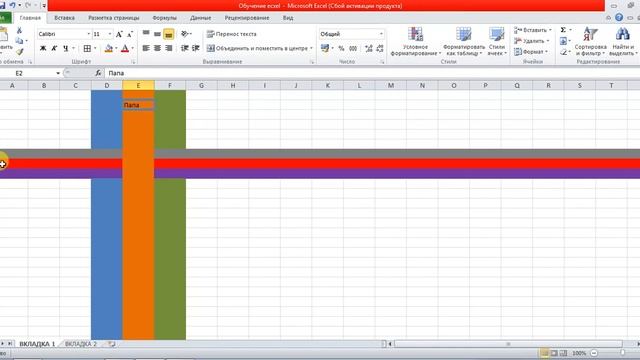
Task: Open the Формат cells dropdown
Action: tap(531, 52)
